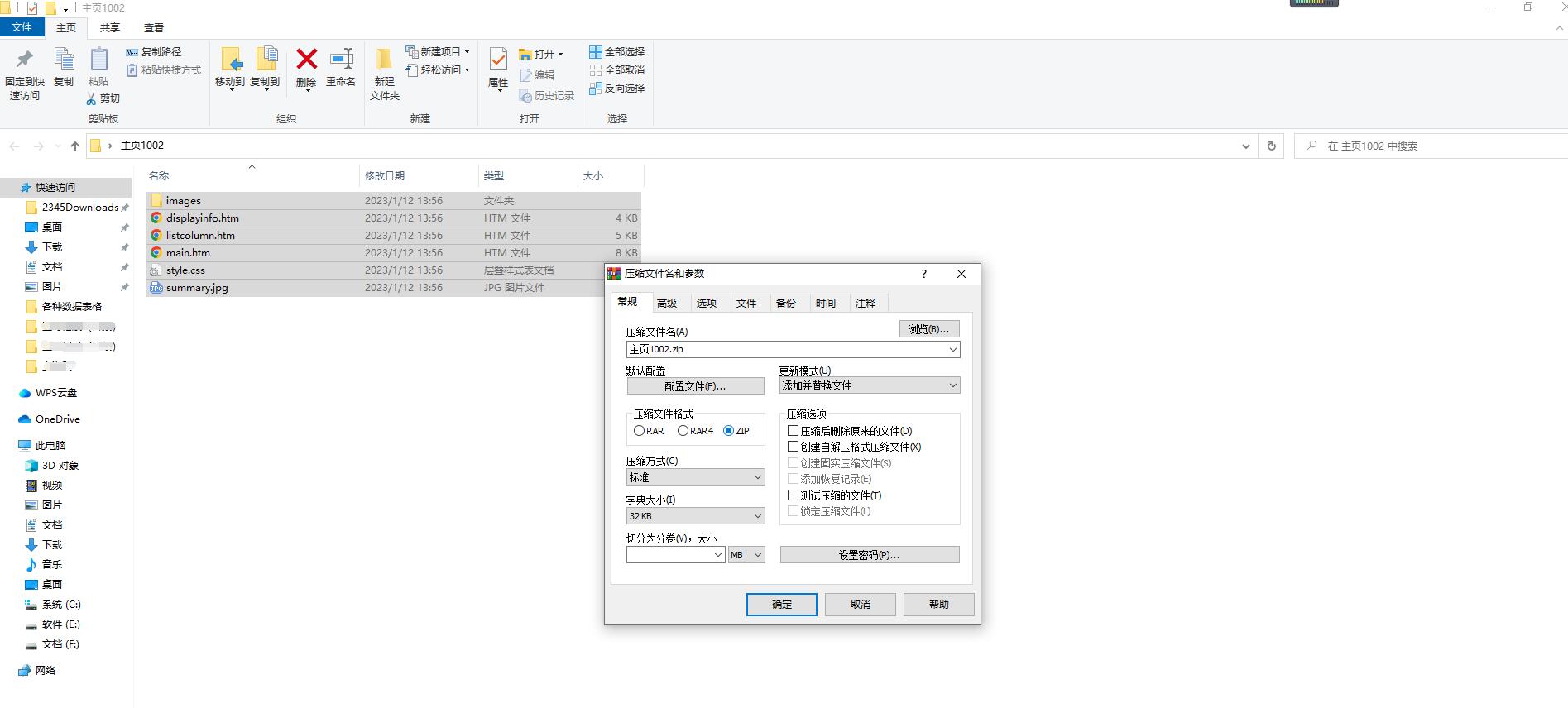Image resolution: width=1568 pixels, height=708 pixels.
Task: Open the View (查看) ribbon tab
Action: click(x=153, y=27)
